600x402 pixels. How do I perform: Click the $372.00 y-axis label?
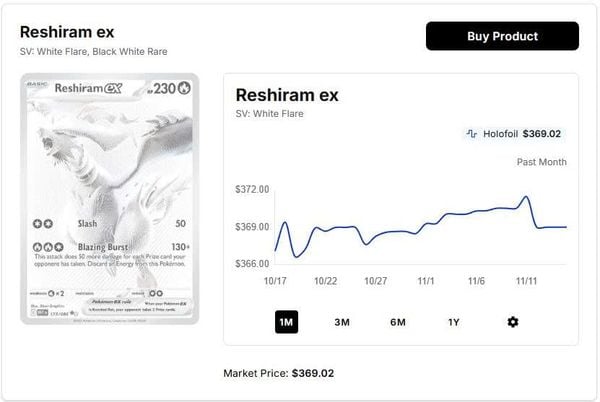click(x=252, y=189)
